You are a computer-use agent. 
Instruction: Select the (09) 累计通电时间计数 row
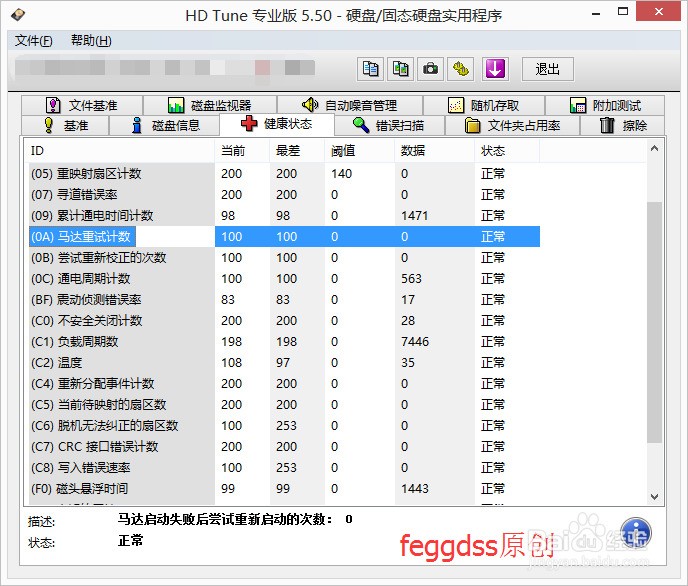point(284,216)
